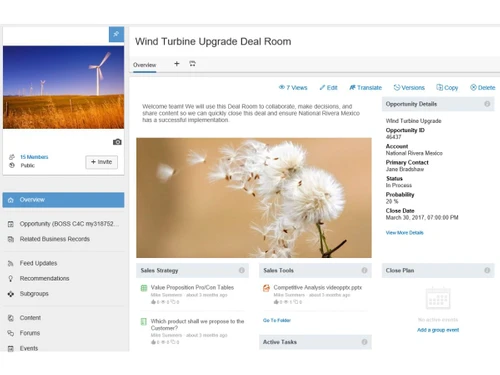This screenshot has width=500, height=375.
Task: Open Content section in sidebar
Action: click(63, 318)
